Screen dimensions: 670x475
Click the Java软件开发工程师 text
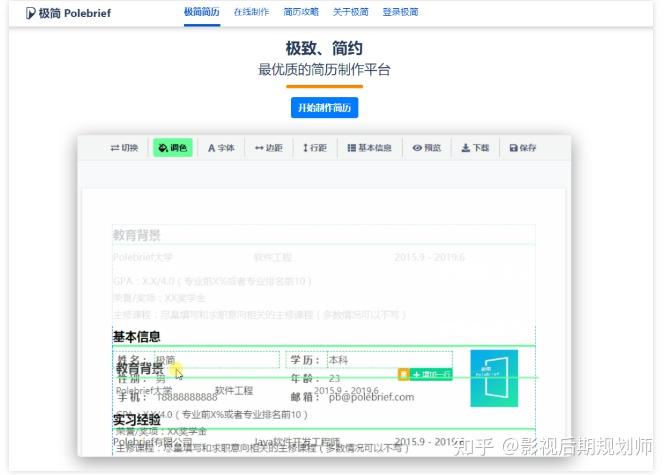(x=297, y=441)
